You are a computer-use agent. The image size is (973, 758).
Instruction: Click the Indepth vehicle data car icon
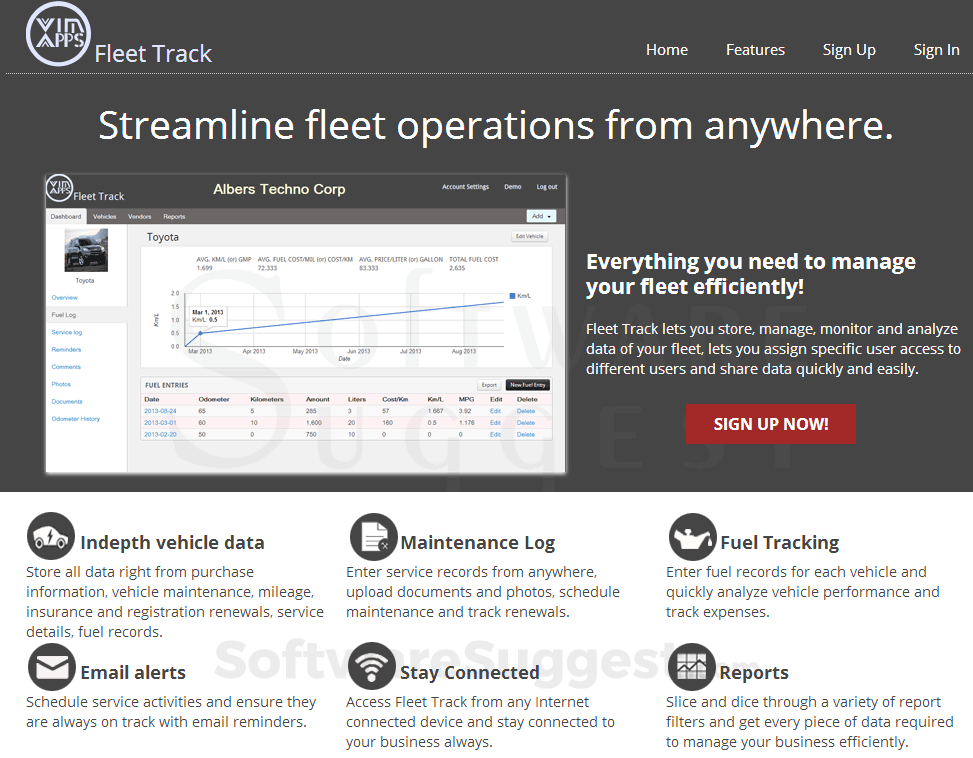pyautogui.click(x=51, y=536)
